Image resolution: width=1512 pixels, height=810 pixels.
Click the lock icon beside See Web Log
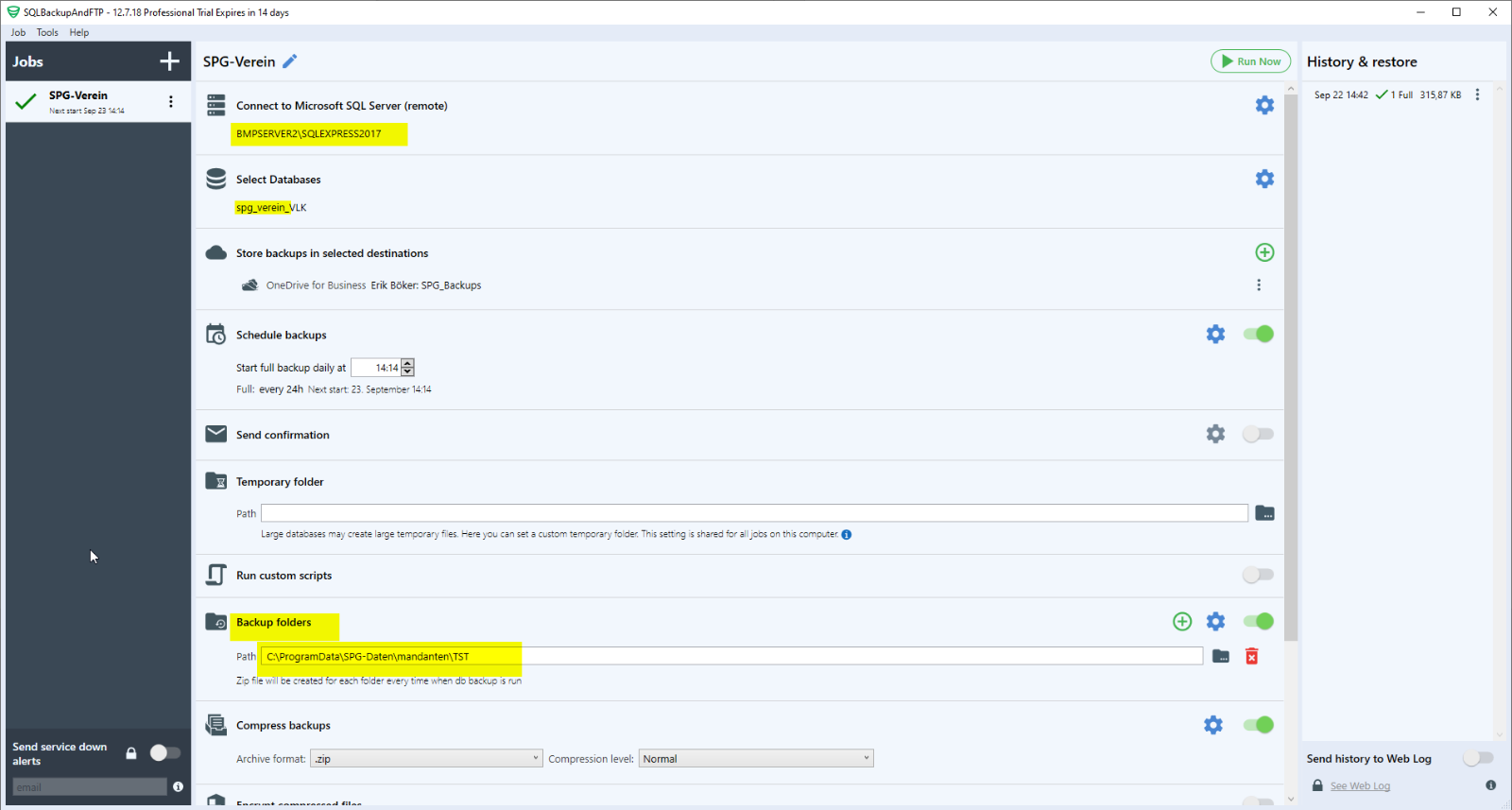[x=1317, y=785]
